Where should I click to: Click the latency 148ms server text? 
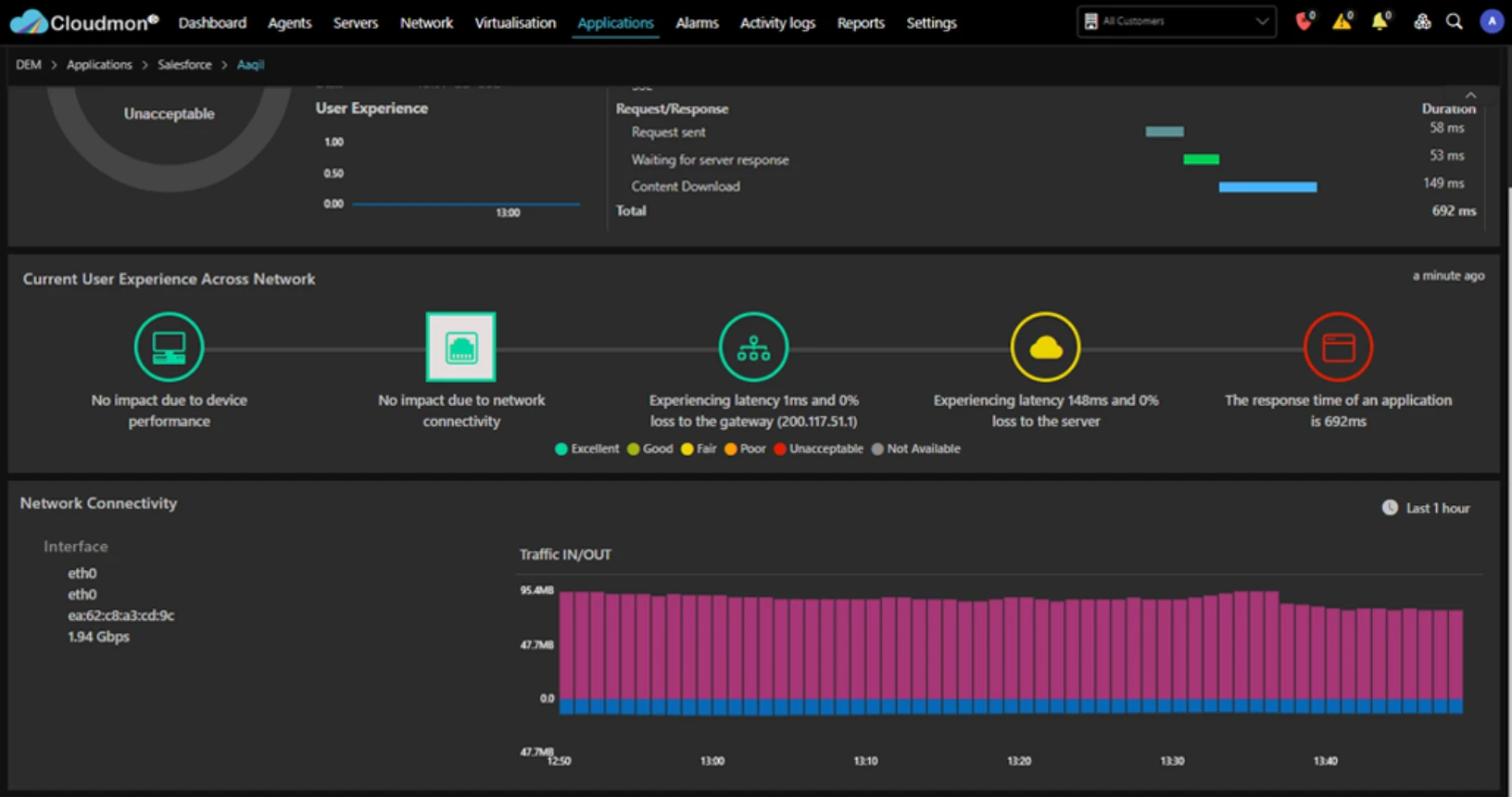[1046, 411]
